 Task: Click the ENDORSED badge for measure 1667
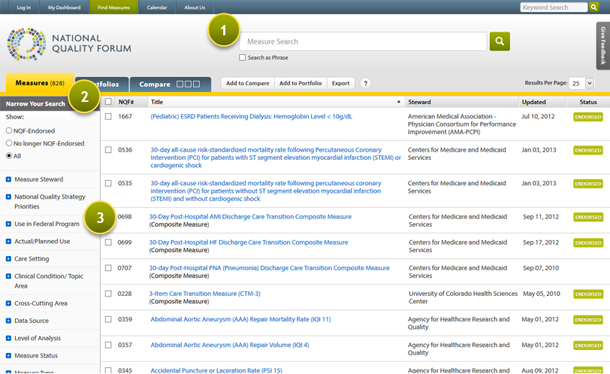click(588, 117)
